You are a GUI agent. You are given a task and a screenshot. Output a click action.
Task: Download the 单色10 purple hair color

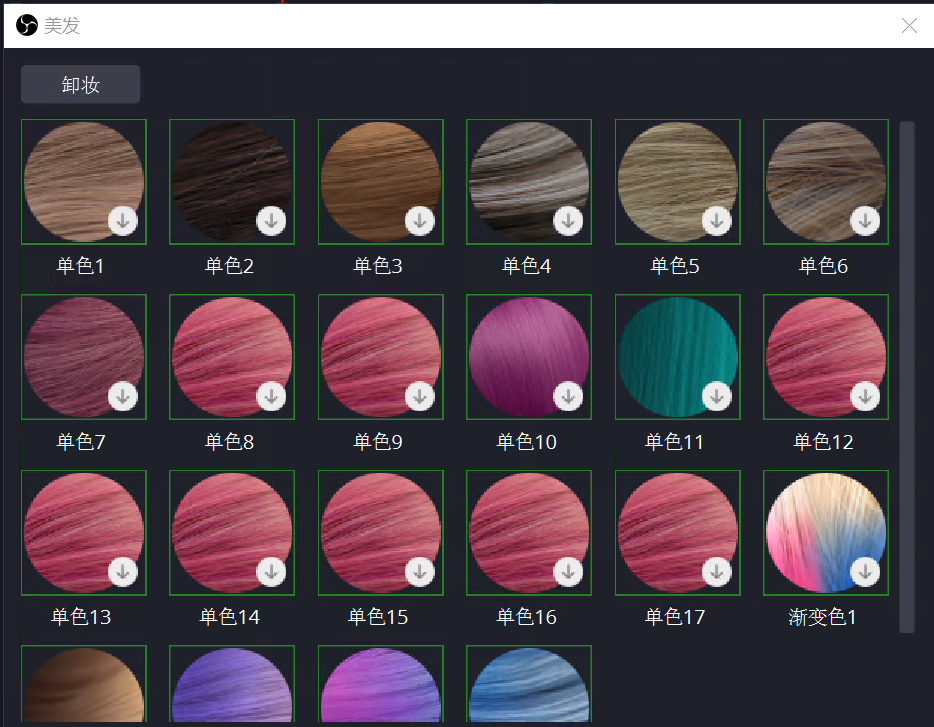[x=568, y=396]
